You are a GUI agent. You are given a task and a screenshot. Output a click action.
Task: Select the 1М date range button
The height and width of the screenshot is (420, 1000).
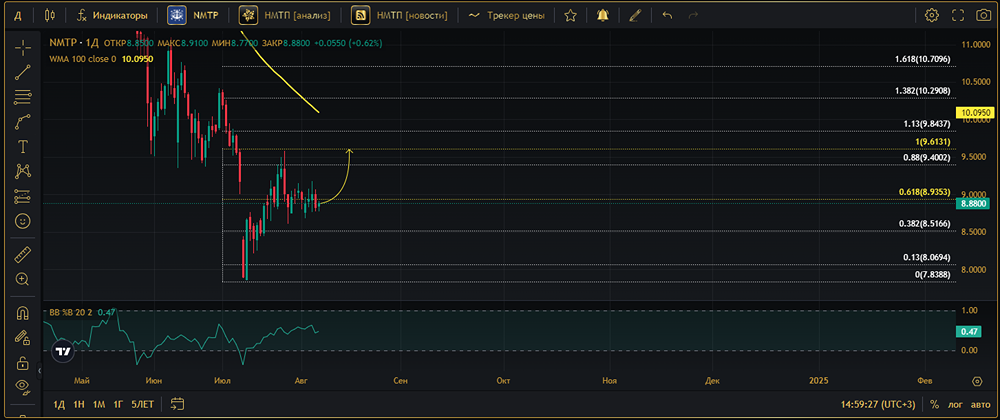click(x=99, y=404)
